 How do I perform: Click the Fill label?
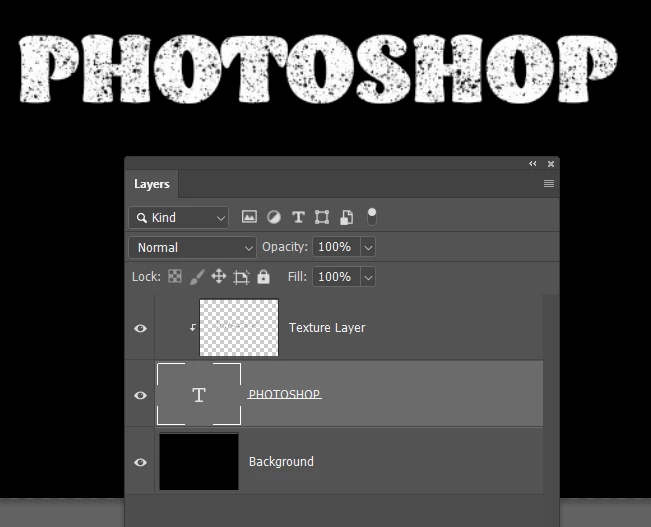pyautogui.click(x=297, y=277)
